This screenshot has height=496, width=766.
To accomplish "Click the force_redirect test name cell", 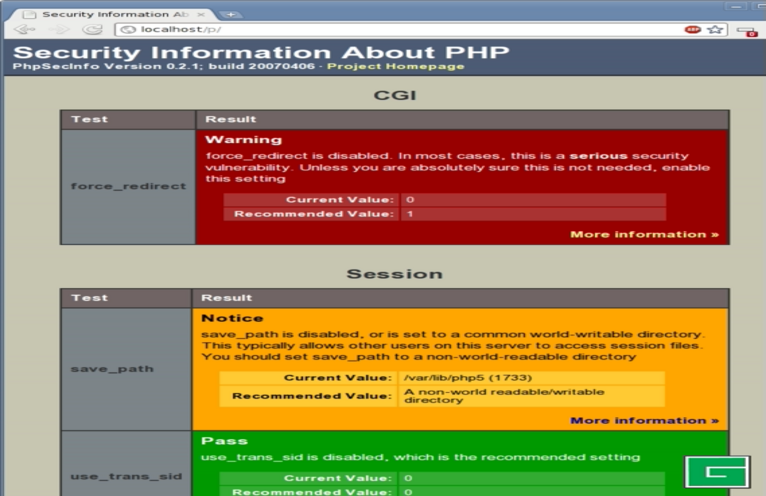I will (128, 186).
